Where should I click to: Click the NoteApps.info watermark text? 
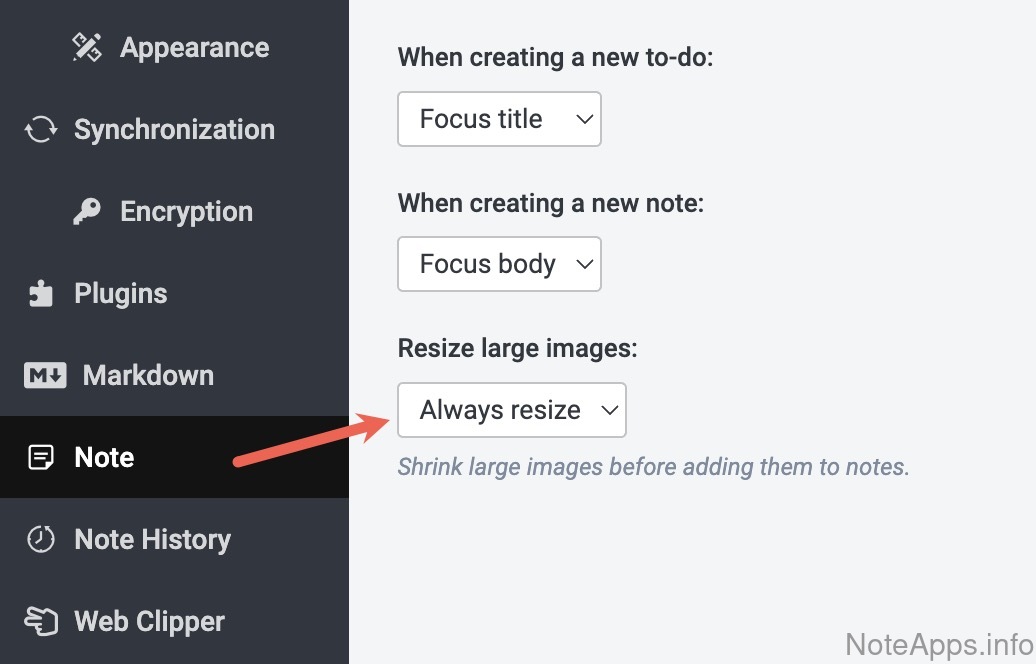(x=938, y=643)
